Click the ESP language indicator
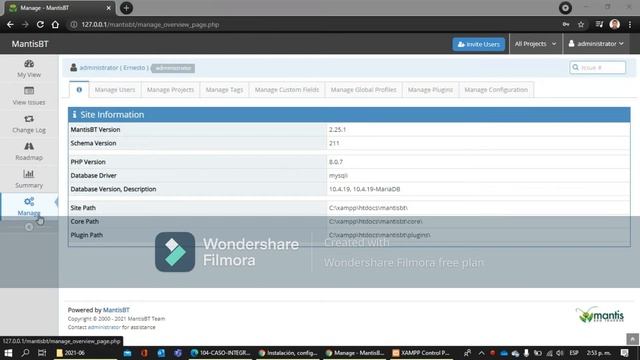640x360 pixels. pos(574,353)
